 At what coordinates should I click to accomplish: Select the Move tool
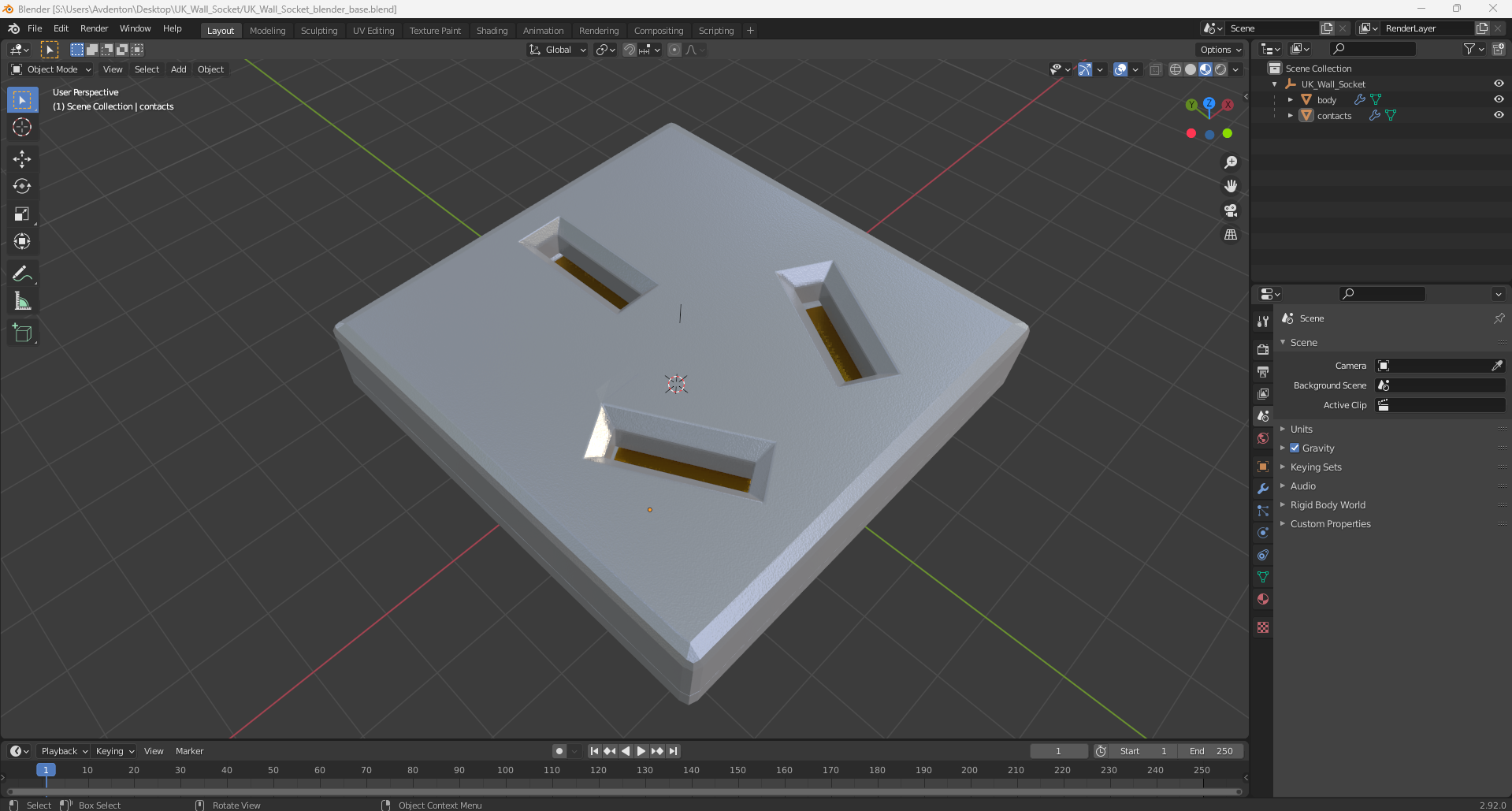pos(22,159)
